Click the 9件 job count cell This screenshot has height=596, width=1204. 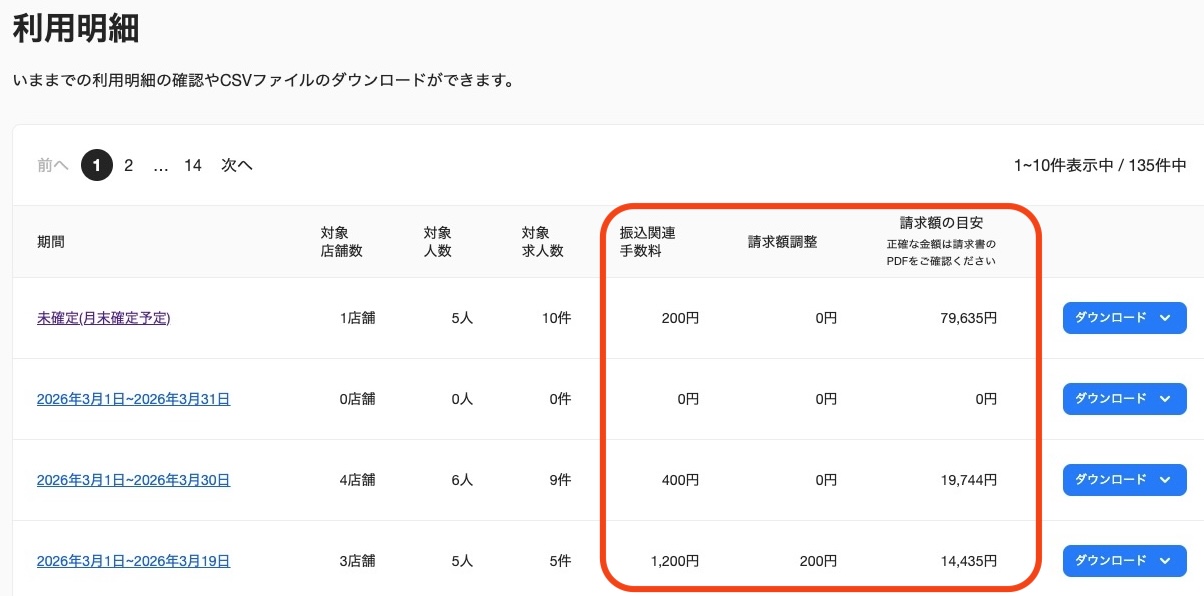561,480
